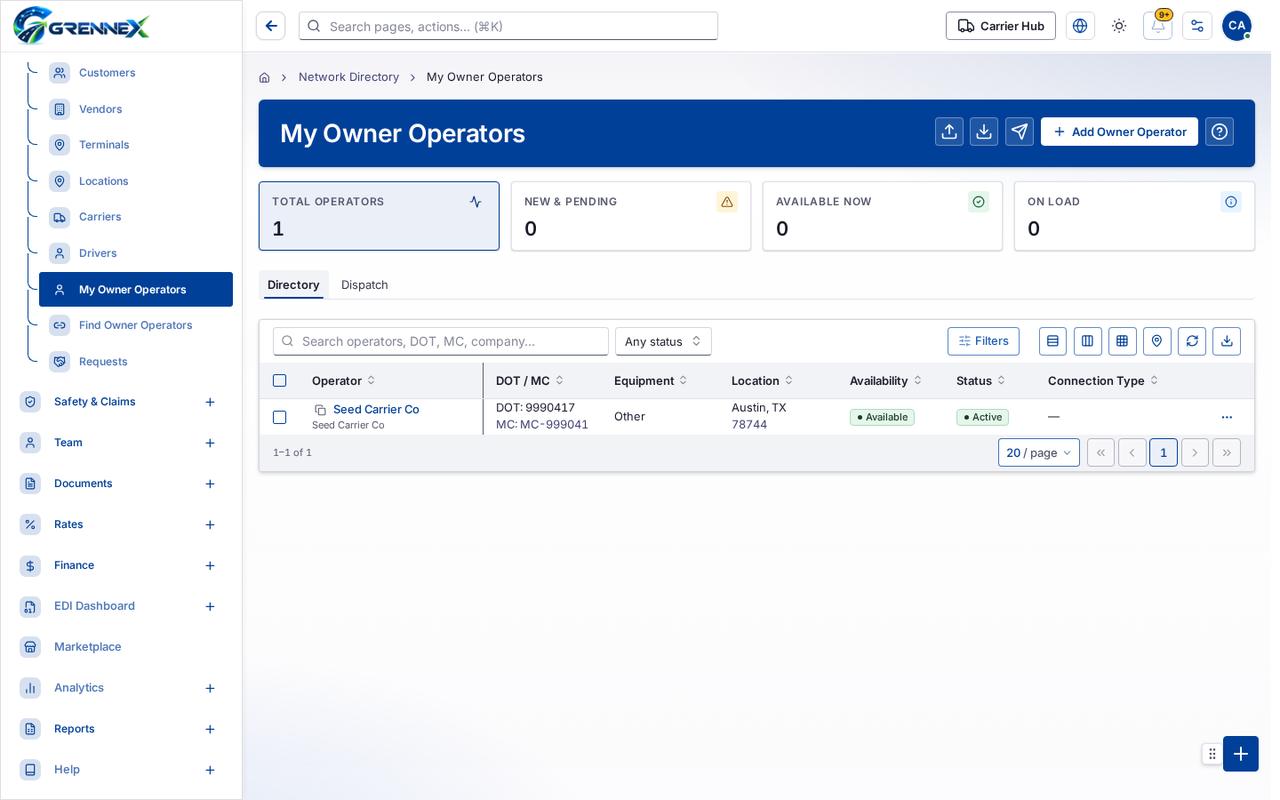This screenshot has width=1280, height=800.
Task: Expand the Analytics sidebar section
Action: [210, 688]
